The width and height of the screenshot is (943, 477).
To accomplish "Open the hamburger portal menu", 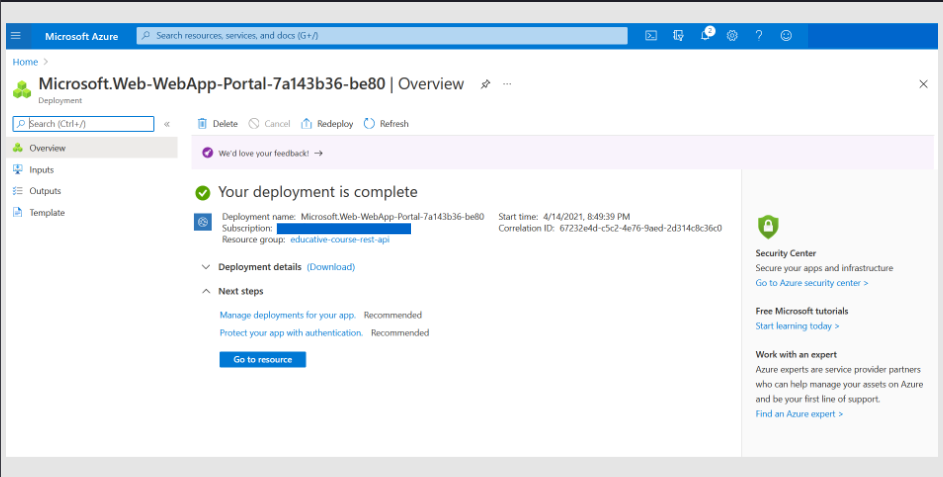I will tap(16, 36).
